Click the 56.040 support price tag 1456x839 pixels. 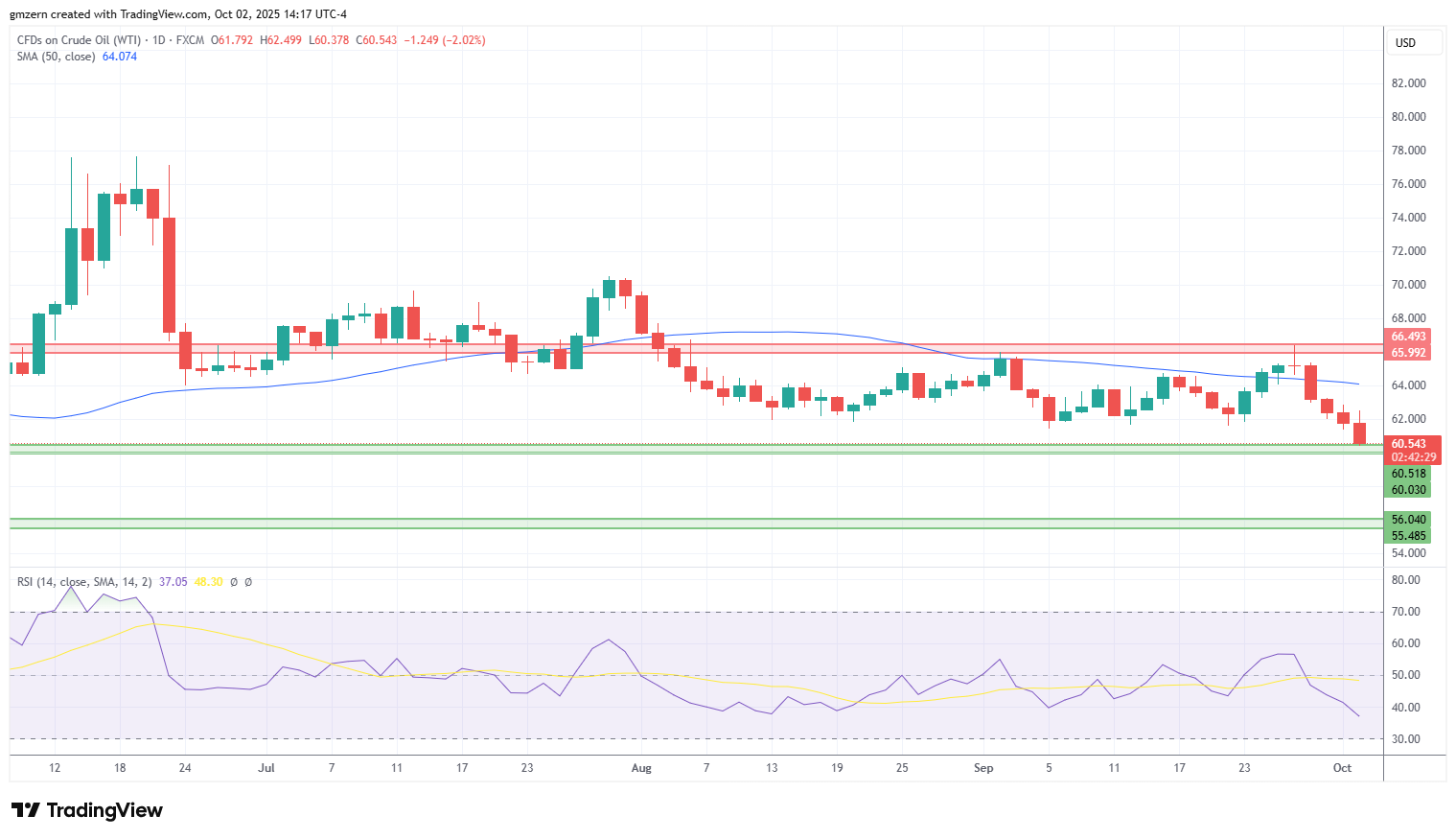point(1408,520)
